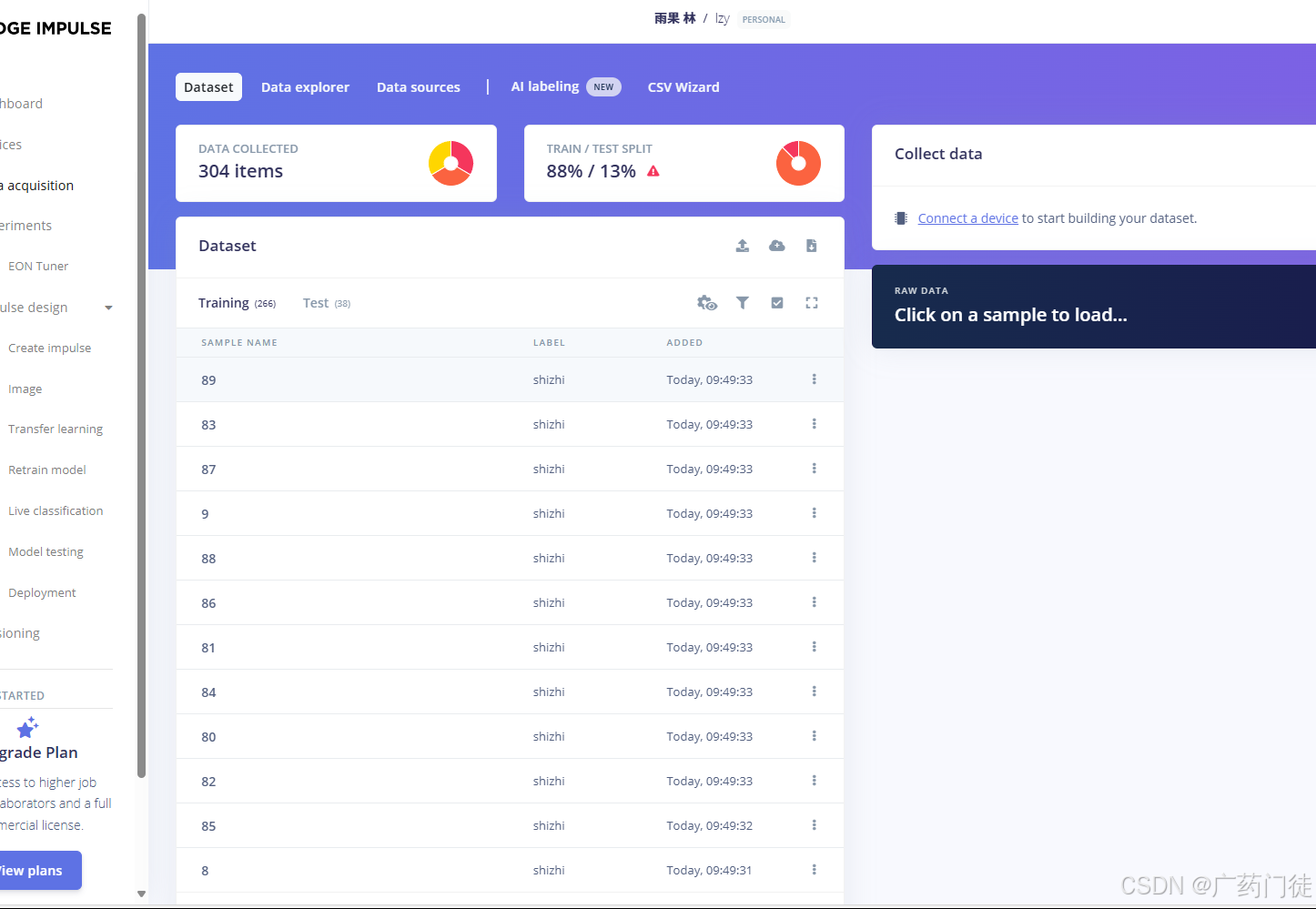This screenshot has height=909, width=1316.
Task: Open three-dot menu for sample 83
Action: (815, 424)
